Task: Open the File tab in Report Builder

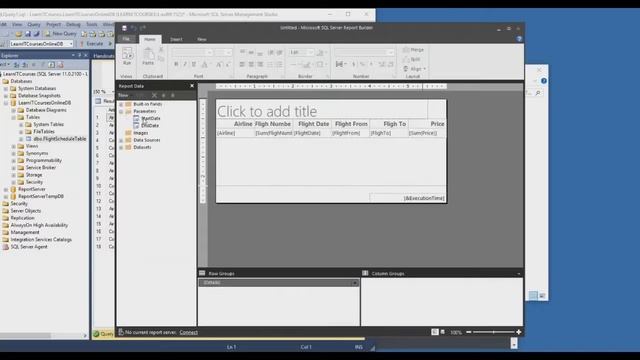Action: point(126,39)
